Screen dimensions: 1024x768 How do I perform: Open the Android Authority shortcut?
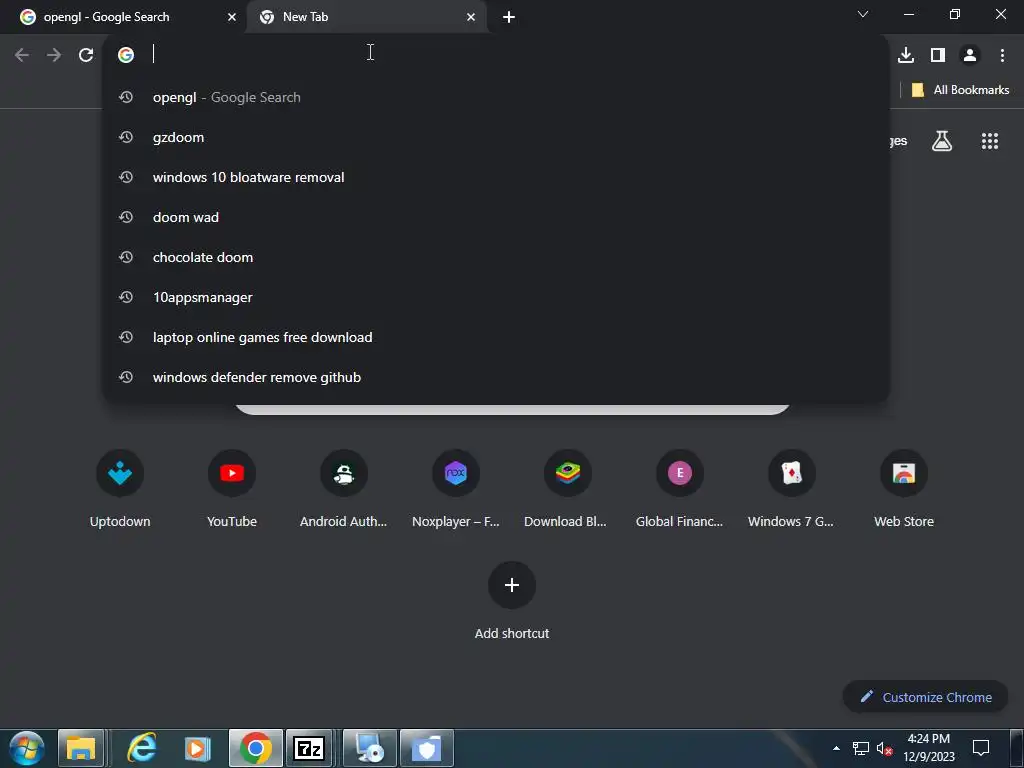click(344, 488)
